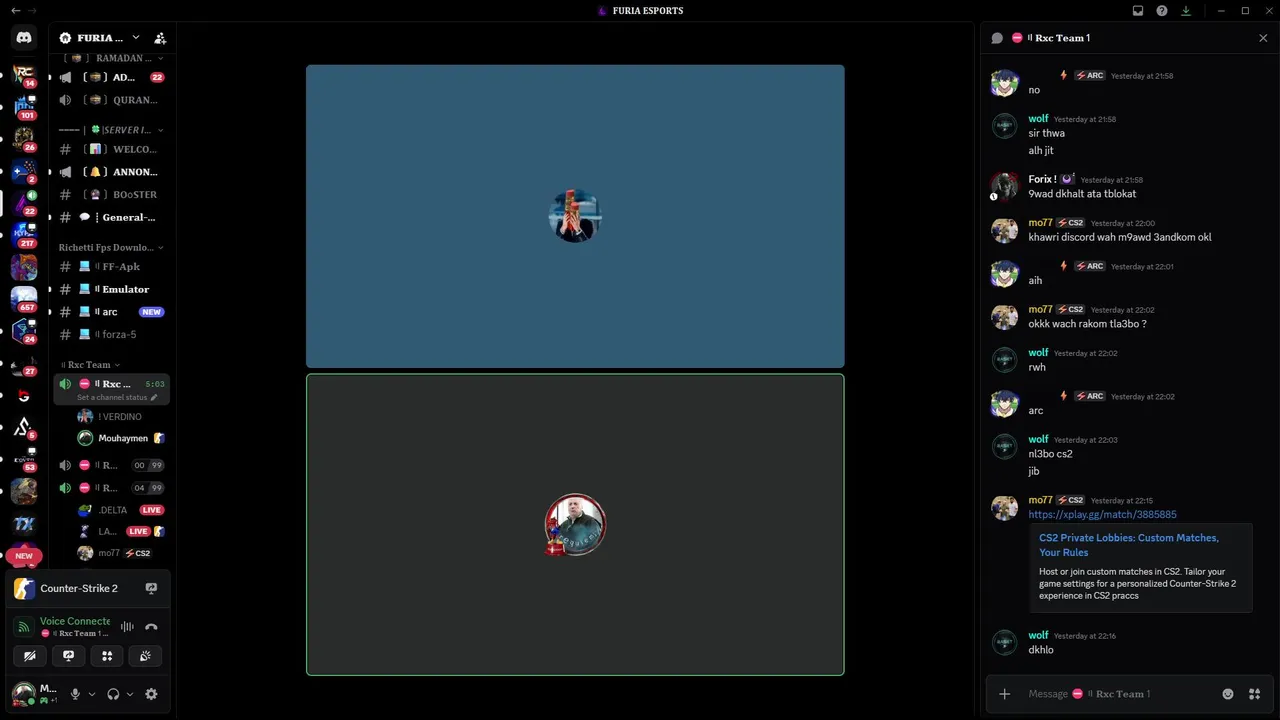The height and width of the screenshot is (720, 1280).
Task: Open the arc channel marked NEW
Action: click(x=111, y=312)
